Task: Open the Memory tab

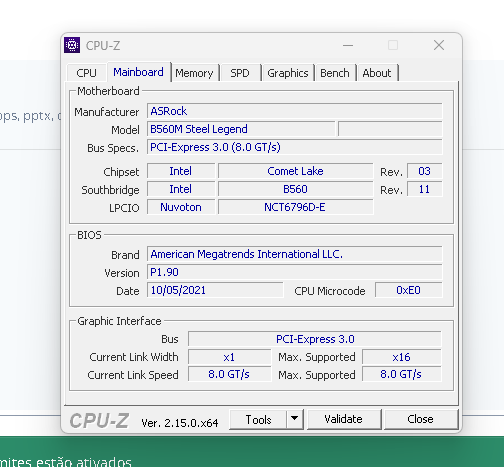Action: pos(194,73)
